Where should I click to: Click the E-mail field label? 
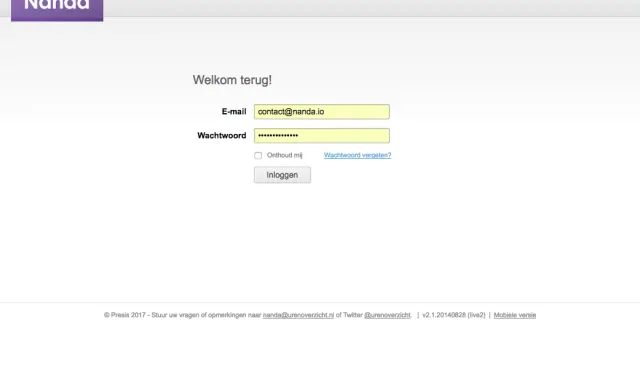[234, 111]
